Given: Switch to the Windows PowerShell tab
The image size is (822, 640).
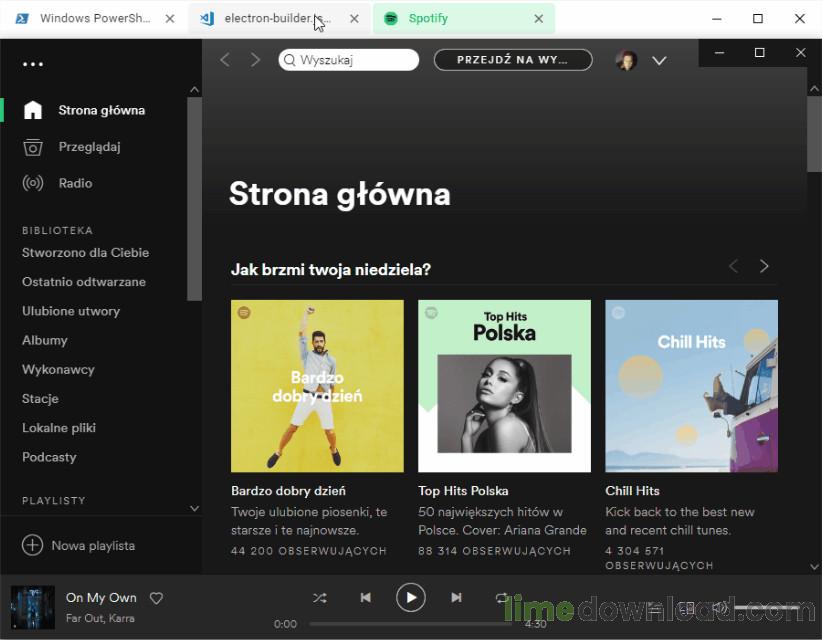Looking at the screenshot, I should point(95,19).
